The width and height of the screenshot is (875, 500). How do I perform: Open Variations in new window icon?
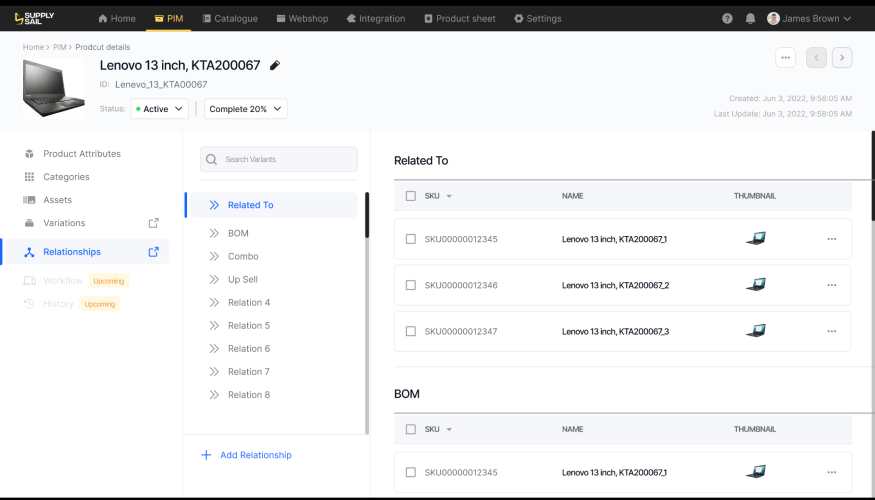(153, 223)
